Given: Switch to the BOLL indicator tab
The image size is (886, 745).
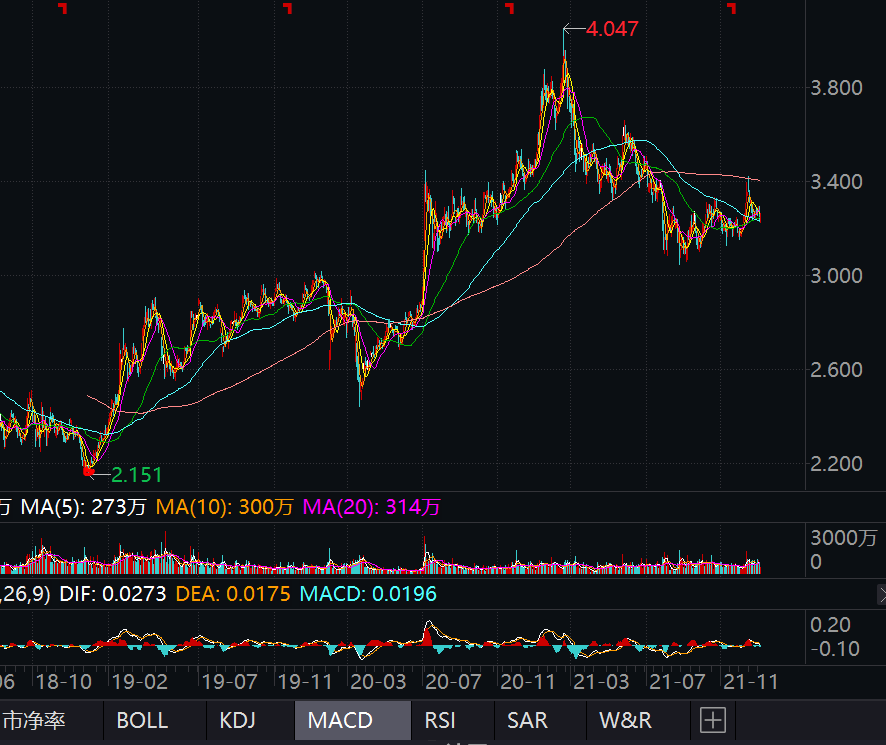Looking at the screenshot, I should pyautogui.click(x=142, y=720).
